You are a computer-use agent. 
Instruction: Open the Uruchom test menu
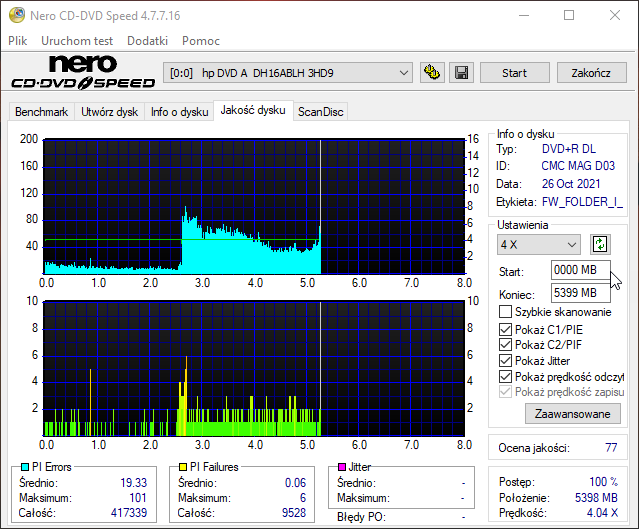coord(77,41)
